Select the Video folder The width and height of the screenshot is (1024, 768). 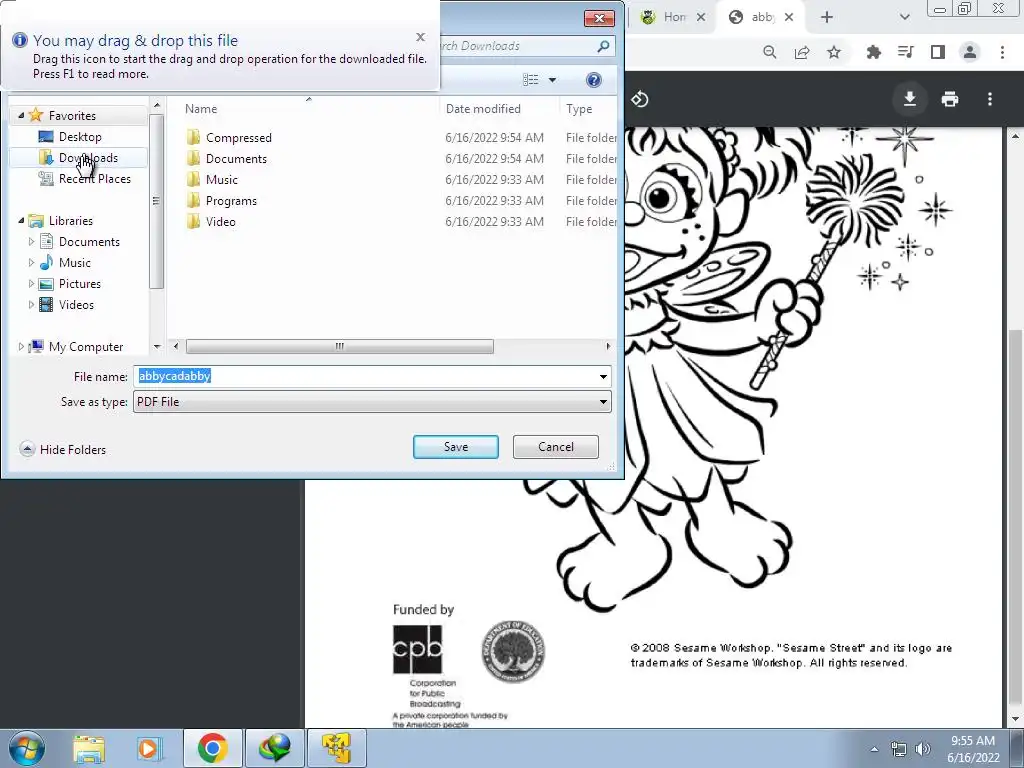point(220,221)
